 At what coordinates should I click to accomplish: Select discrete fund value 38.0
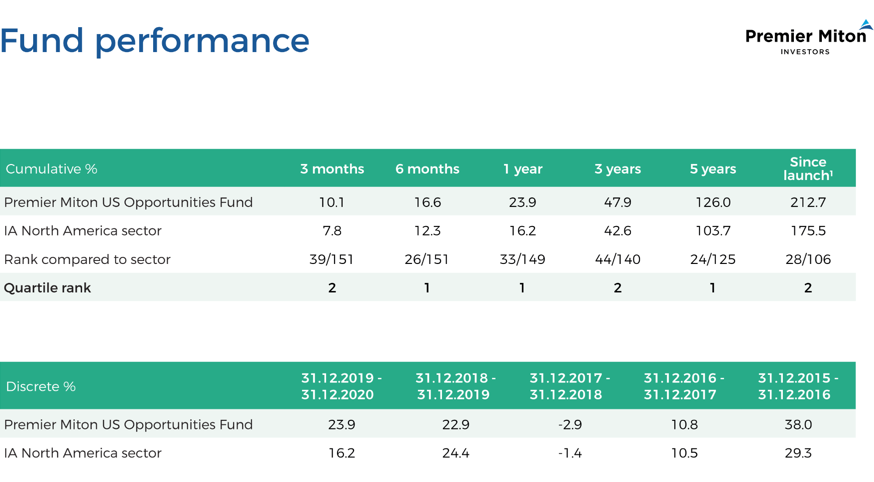point(798,425)
